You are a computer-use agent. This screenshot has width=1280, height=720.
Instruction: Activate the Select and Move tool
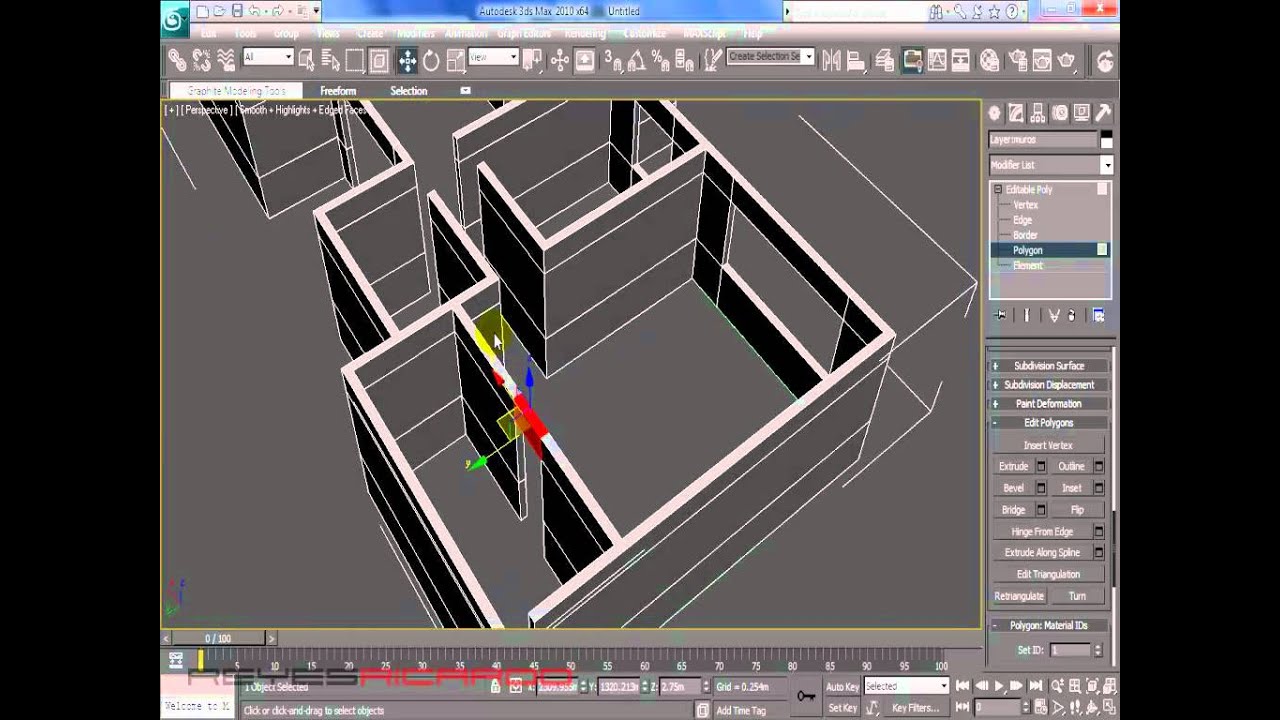(407, 61)
